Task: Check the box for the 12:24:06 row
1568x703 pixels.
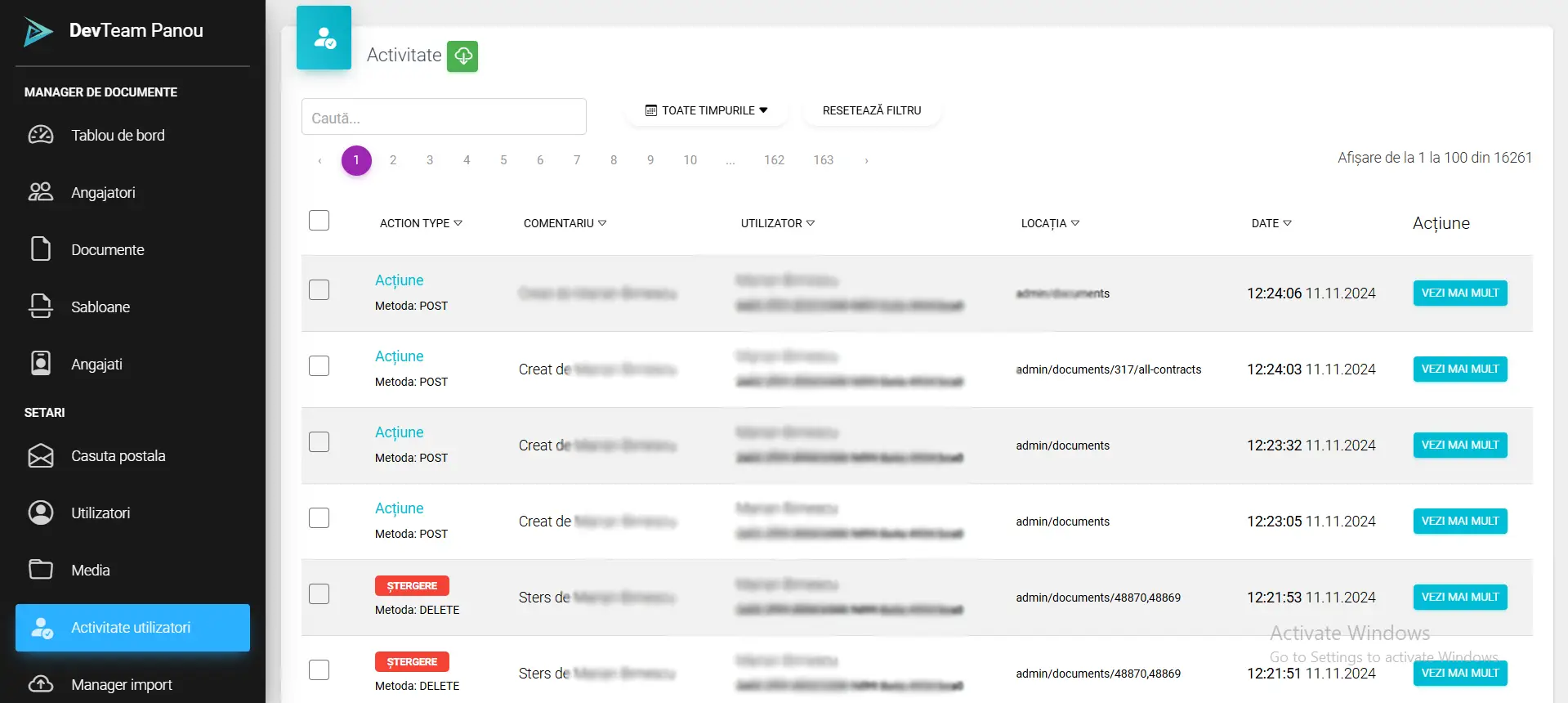Action: [319, 290]
